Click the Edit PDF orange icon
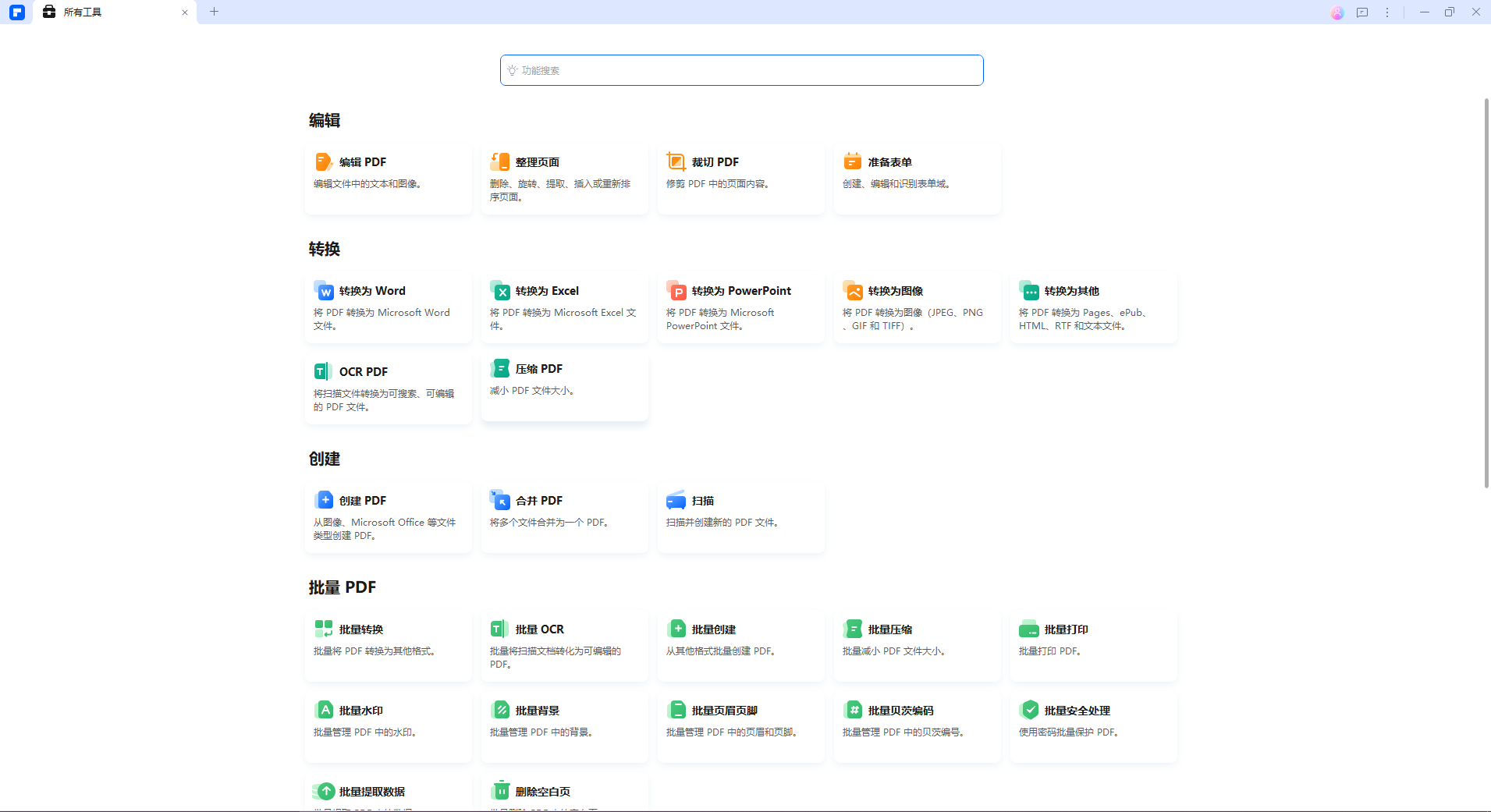The image size is (1491, 812). pos(323,161)
